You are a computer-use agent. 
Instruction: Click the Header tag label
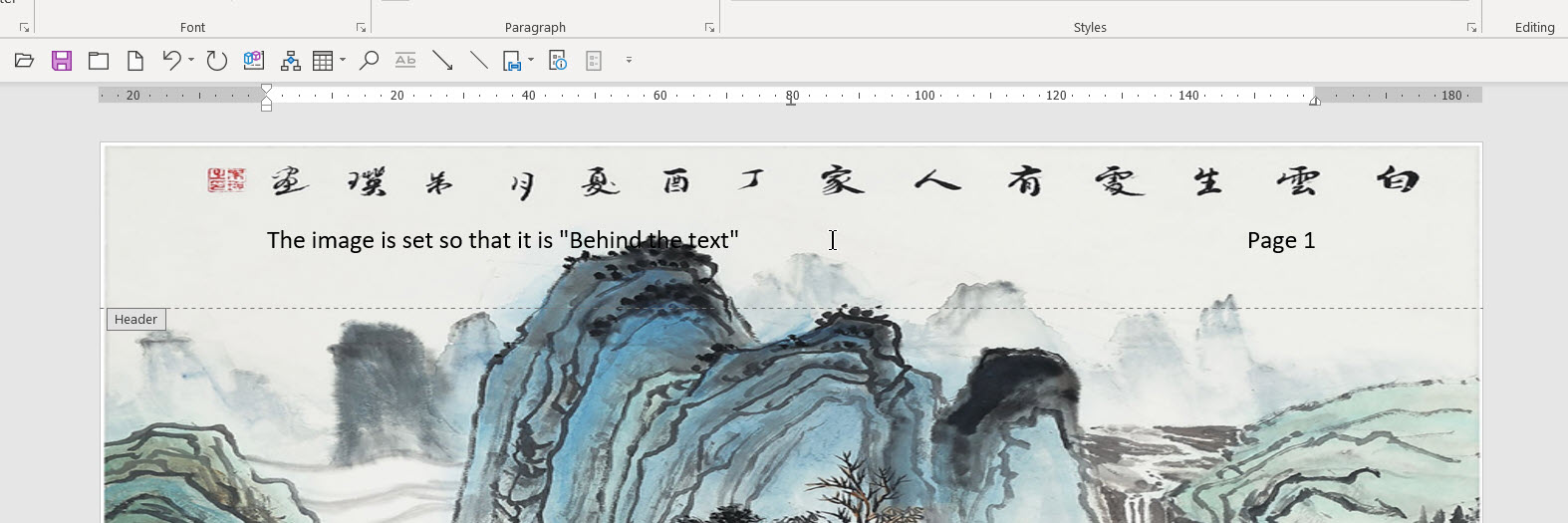135,320
